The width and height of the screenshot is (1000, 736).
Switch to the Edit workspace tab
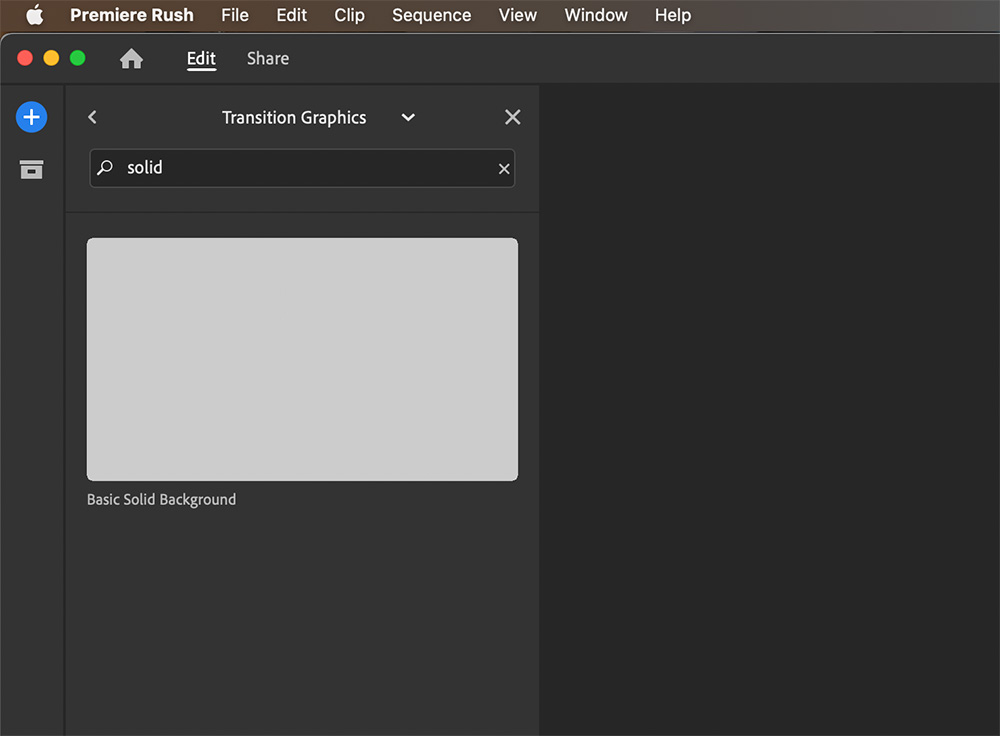202,59
